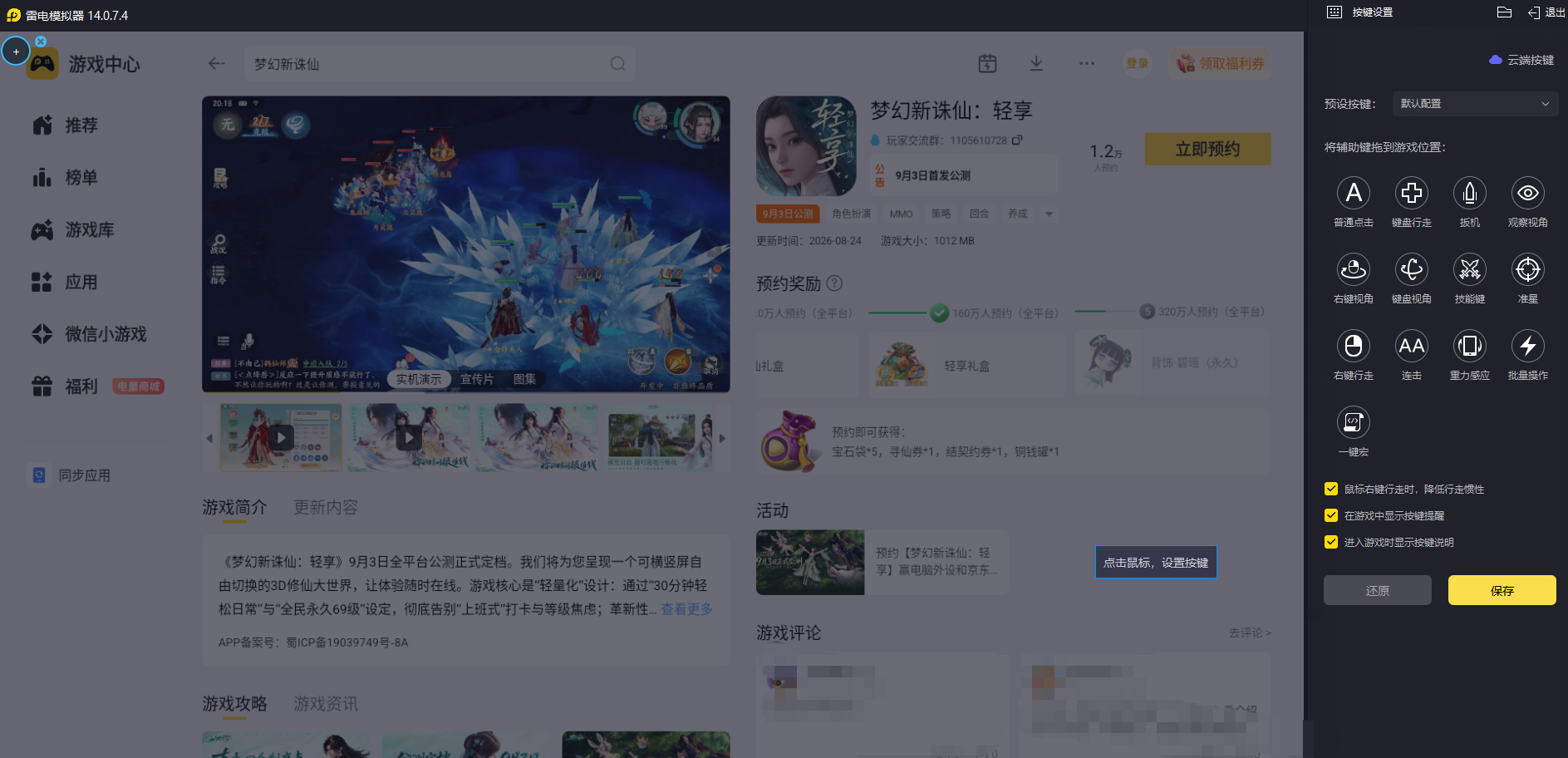Click the 梦幻新诛仙 search field
The height and width of the screenshot is (758, 1568).
[x=440, y=64]
